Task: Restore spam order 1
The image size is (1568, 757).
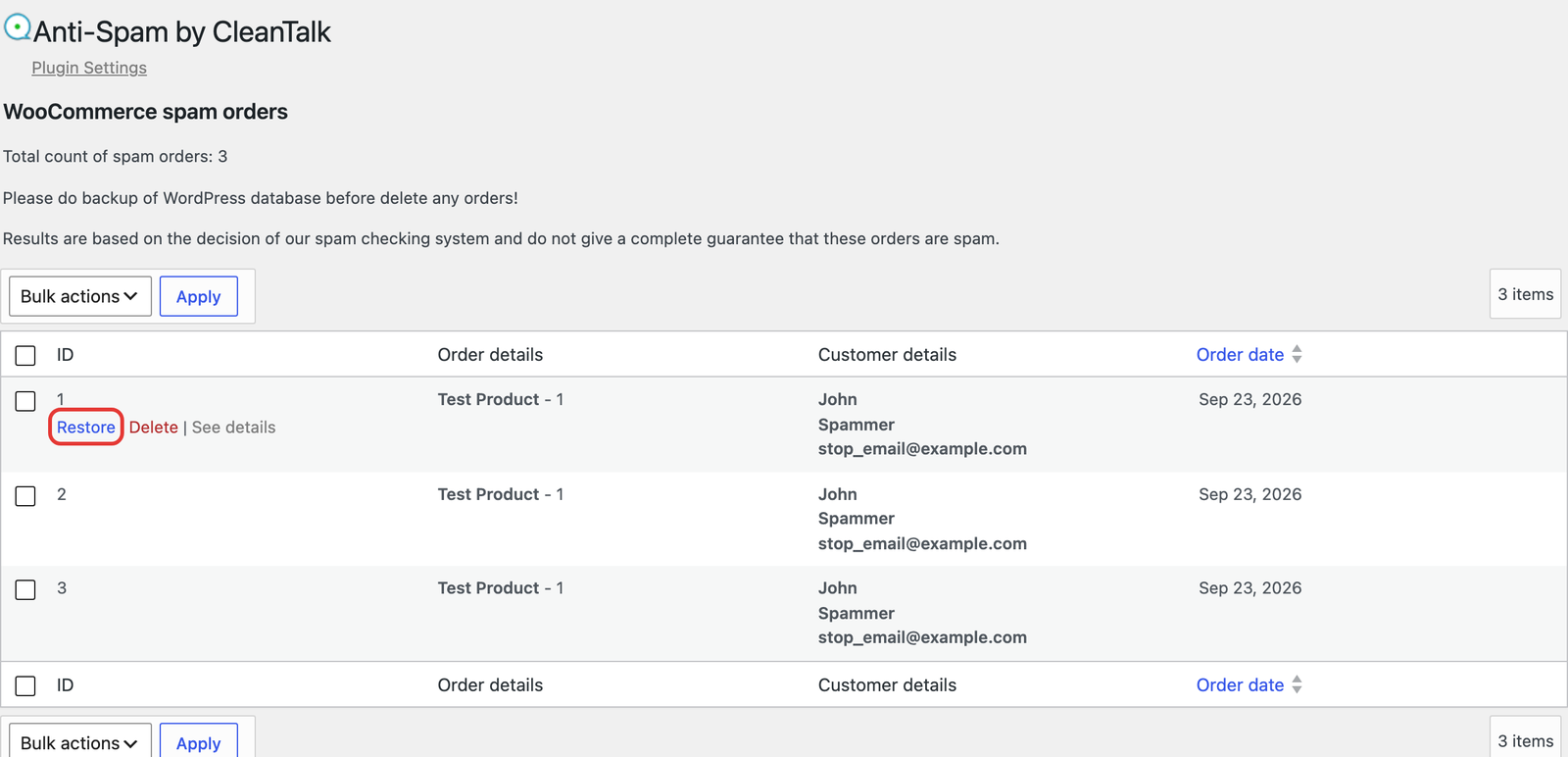Action: point(86,428)
